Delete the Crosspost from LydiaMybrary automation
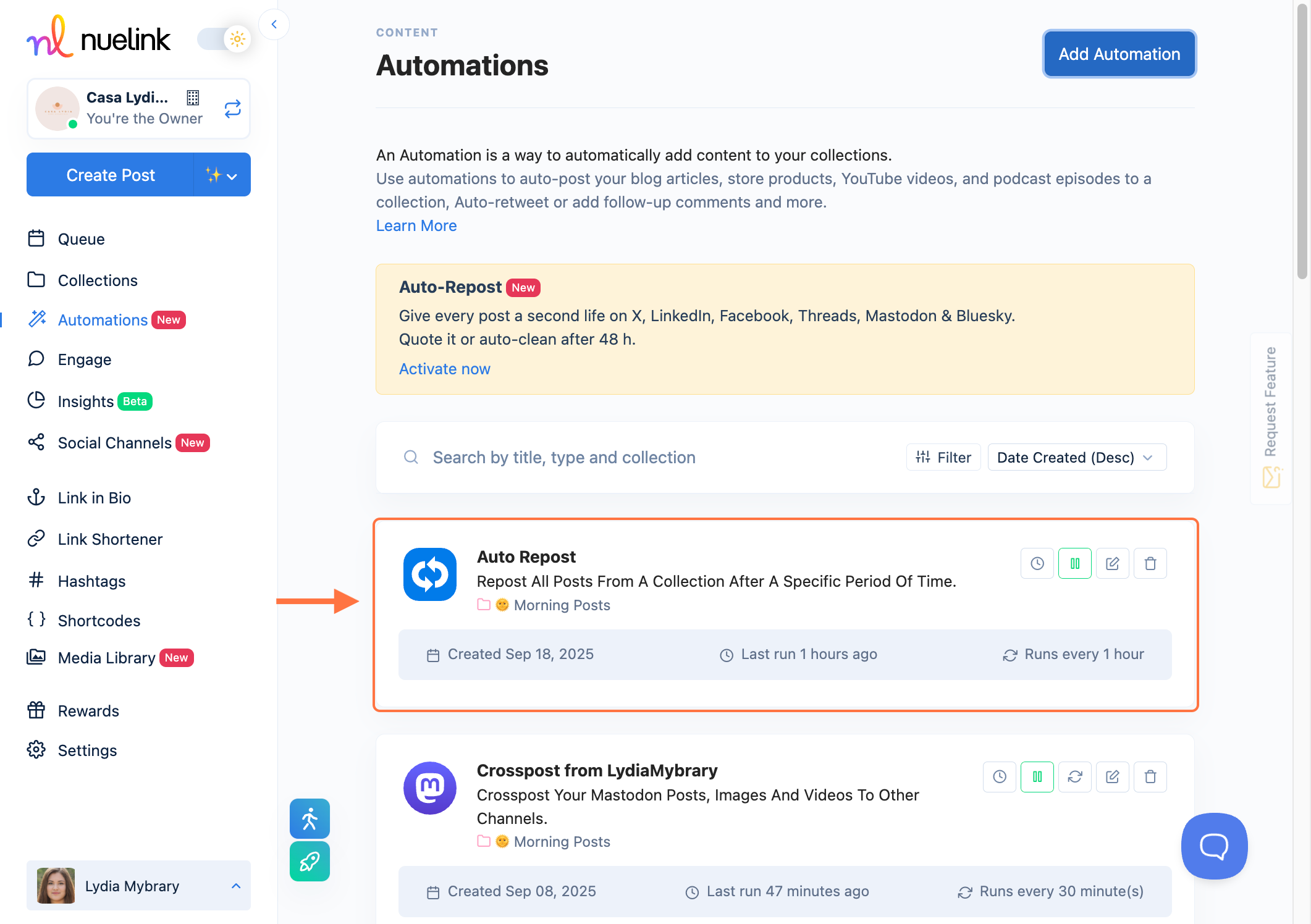 1150,777
